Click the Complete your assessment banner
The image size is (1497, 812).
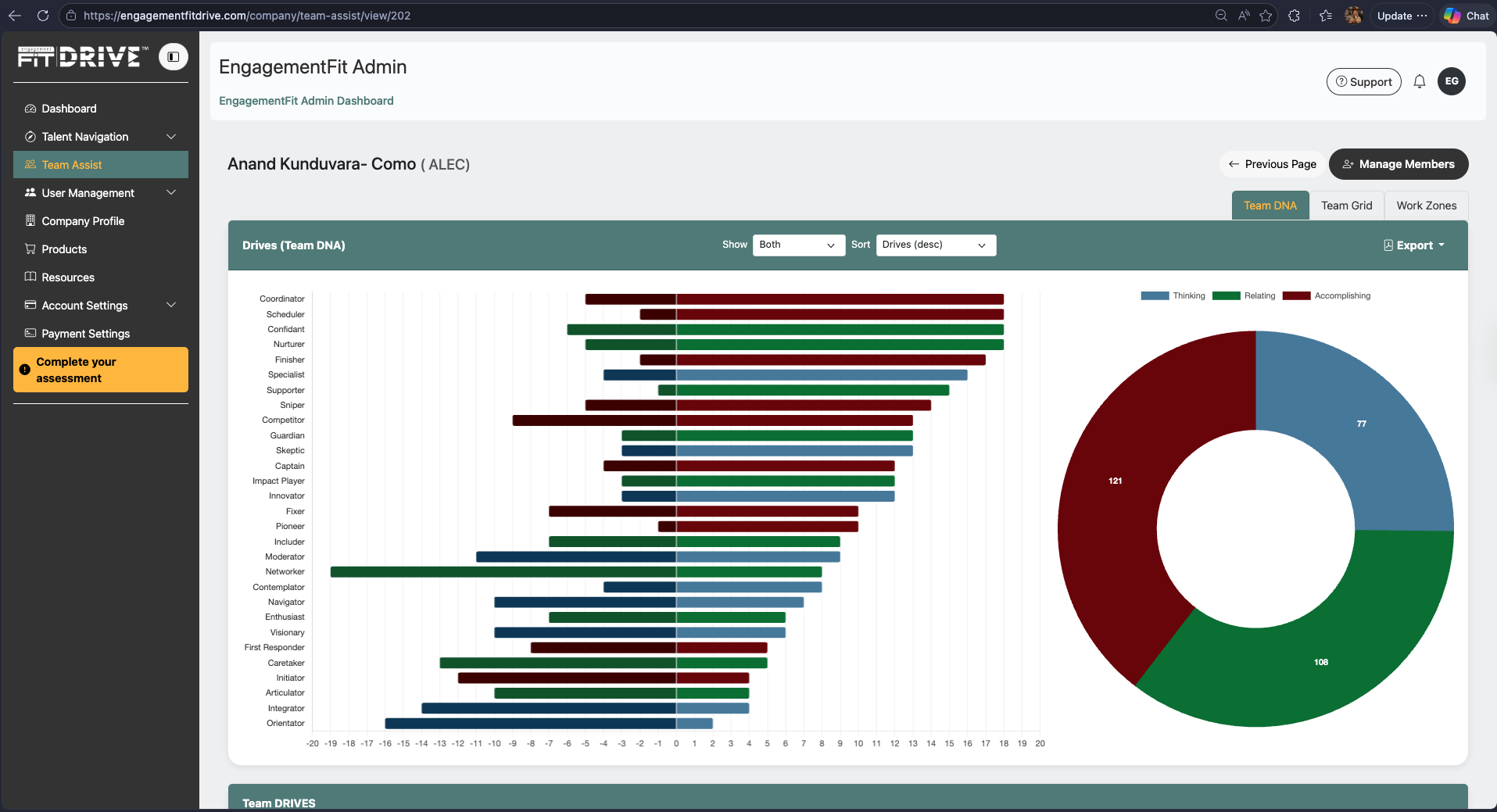pos(101,370)
